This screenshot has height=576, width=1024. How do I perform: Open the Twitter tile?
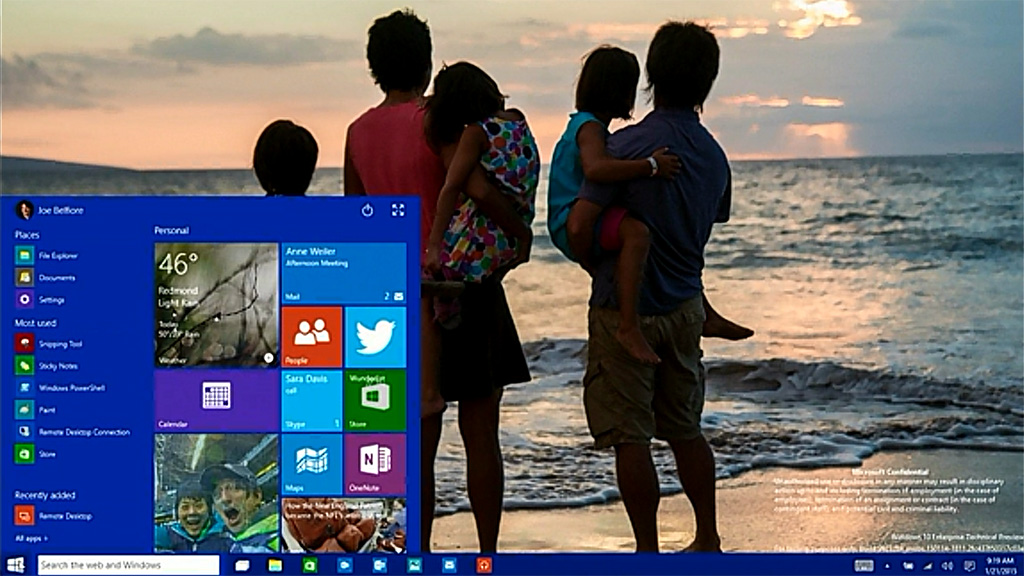coord(375,337)
